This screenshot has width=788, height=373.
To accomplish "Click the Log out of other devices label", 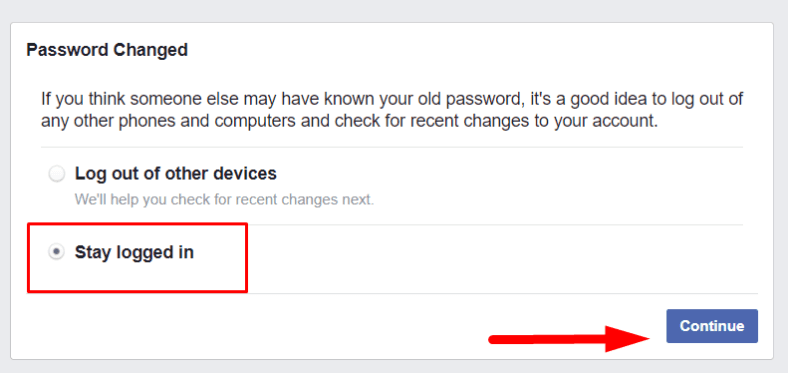I will point(175,174).
